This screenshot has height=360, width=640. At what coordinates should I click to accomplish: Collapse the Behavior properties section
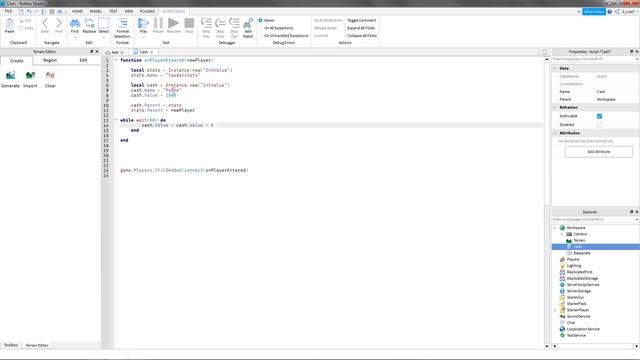(x=555, y=107)
